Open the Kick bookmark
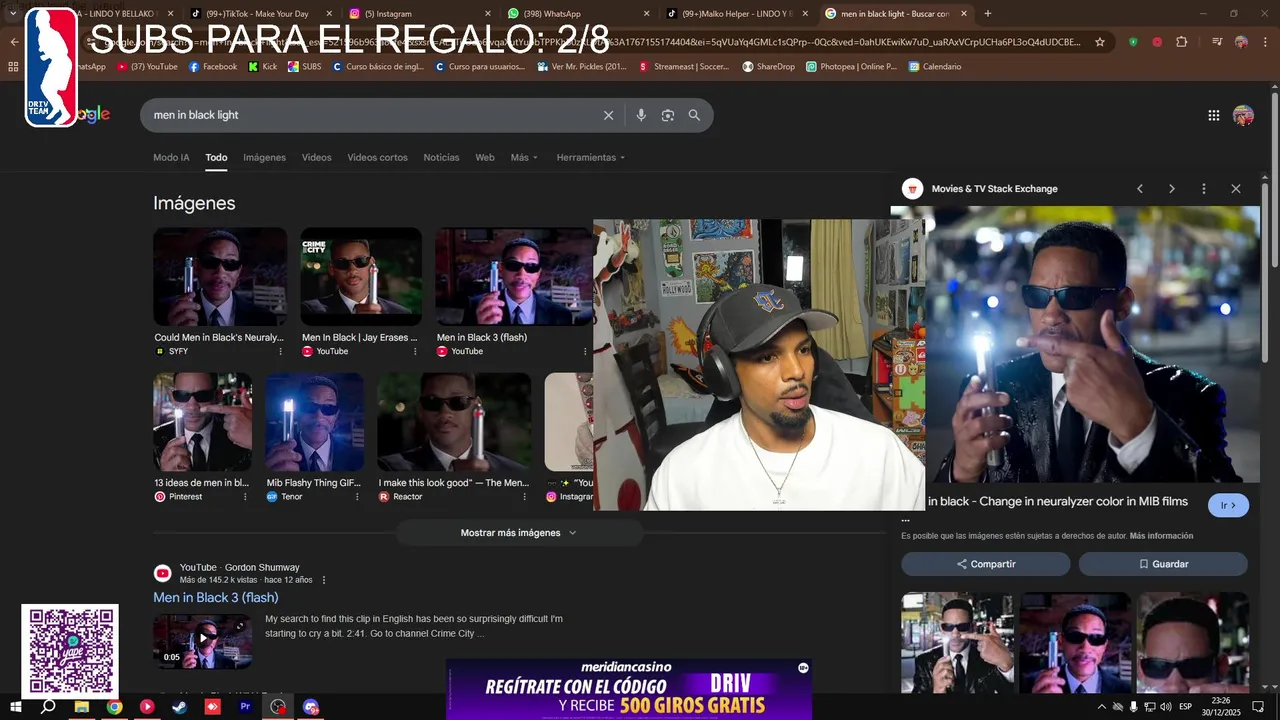 pos(263,67)
